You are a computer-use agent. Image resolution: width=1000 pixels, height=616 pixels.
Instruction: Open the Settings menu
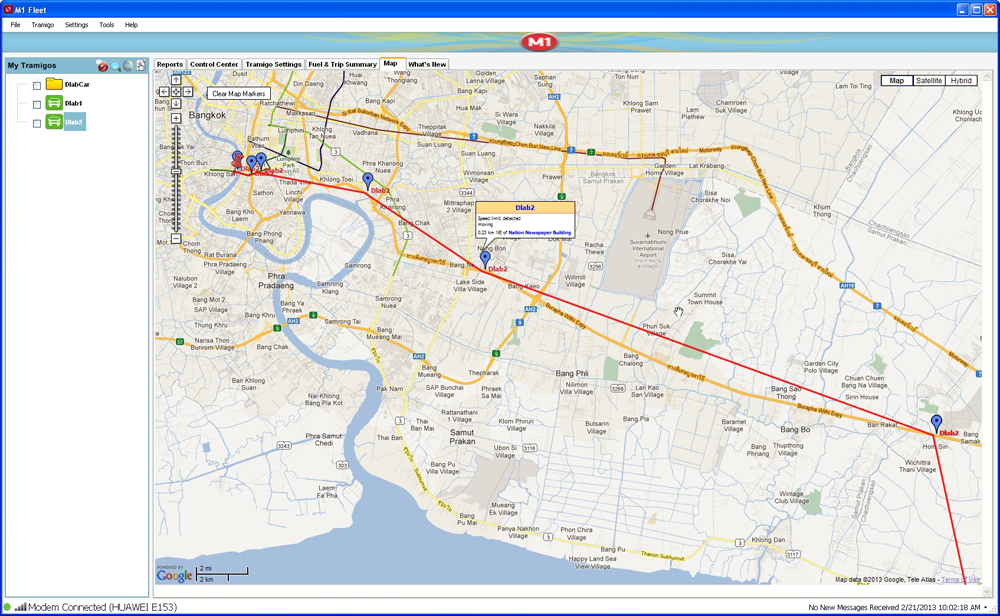coord(77,25)
